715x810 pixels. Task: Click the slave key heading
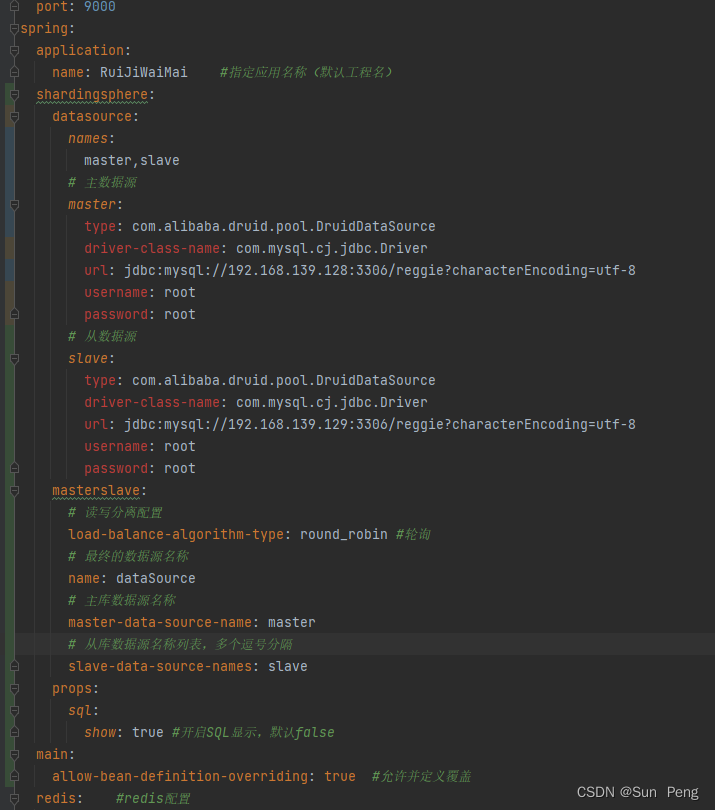(88, 359)
